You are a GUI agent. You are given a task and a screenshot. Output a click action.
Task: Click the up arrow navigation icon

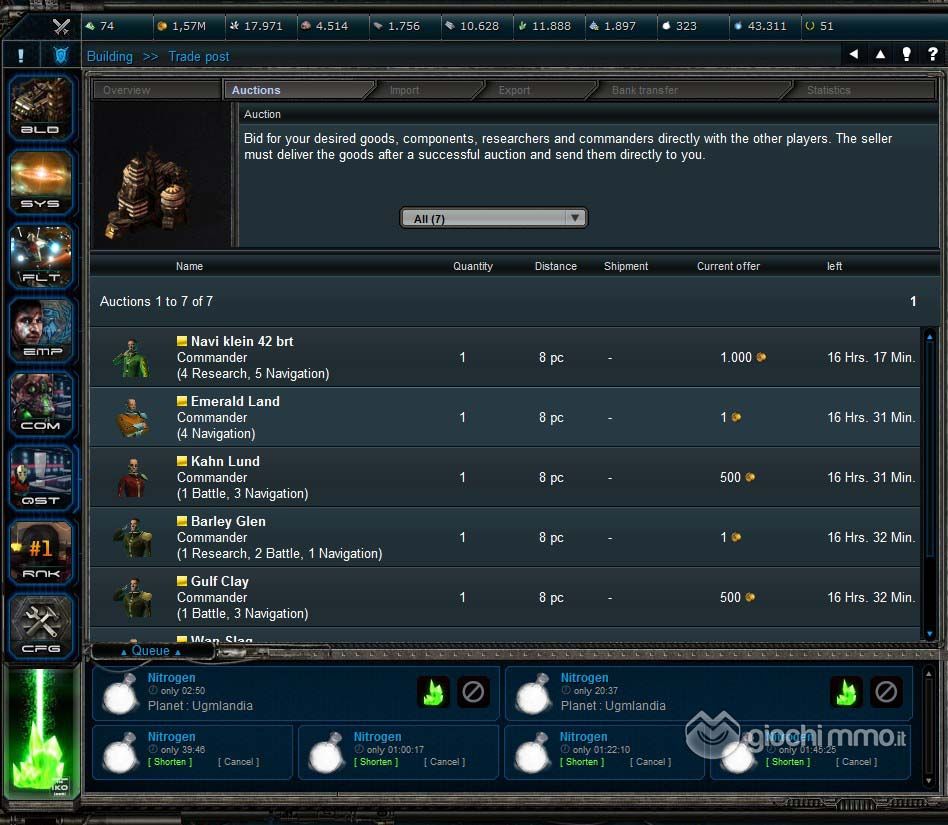tap(880, 54)
